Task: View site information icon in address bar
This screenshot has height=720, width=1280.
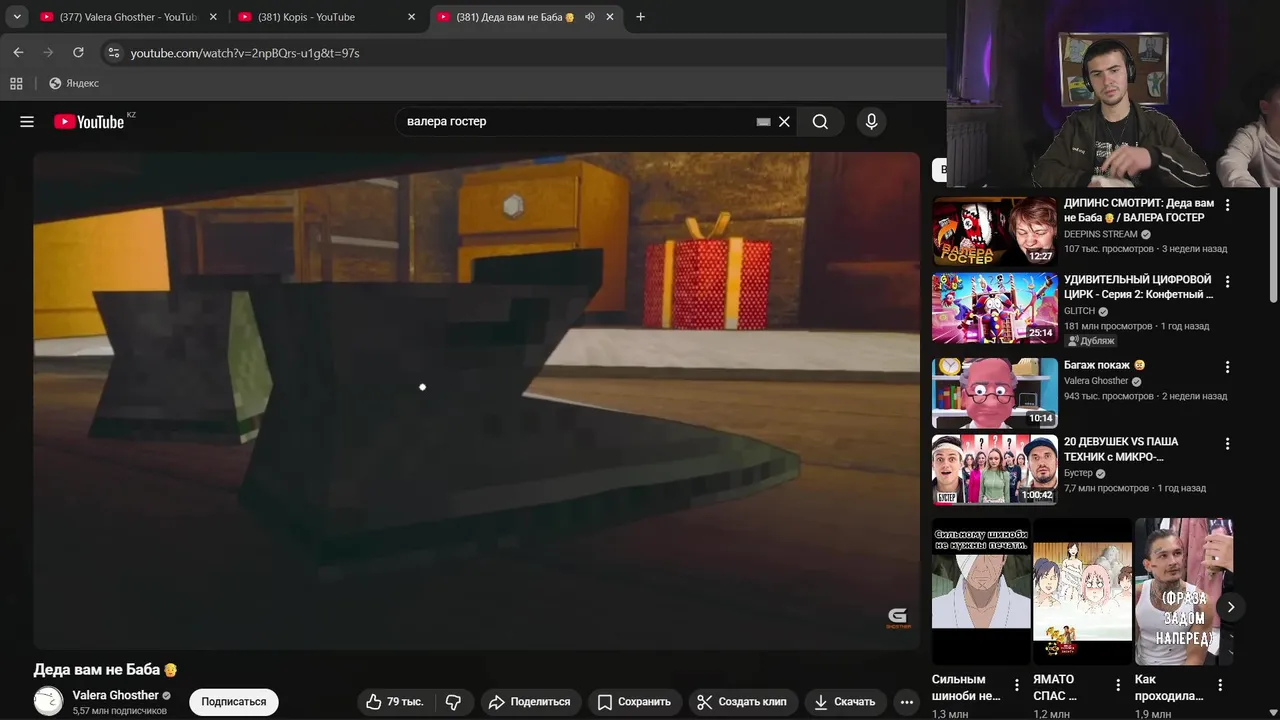Action: 113,52
